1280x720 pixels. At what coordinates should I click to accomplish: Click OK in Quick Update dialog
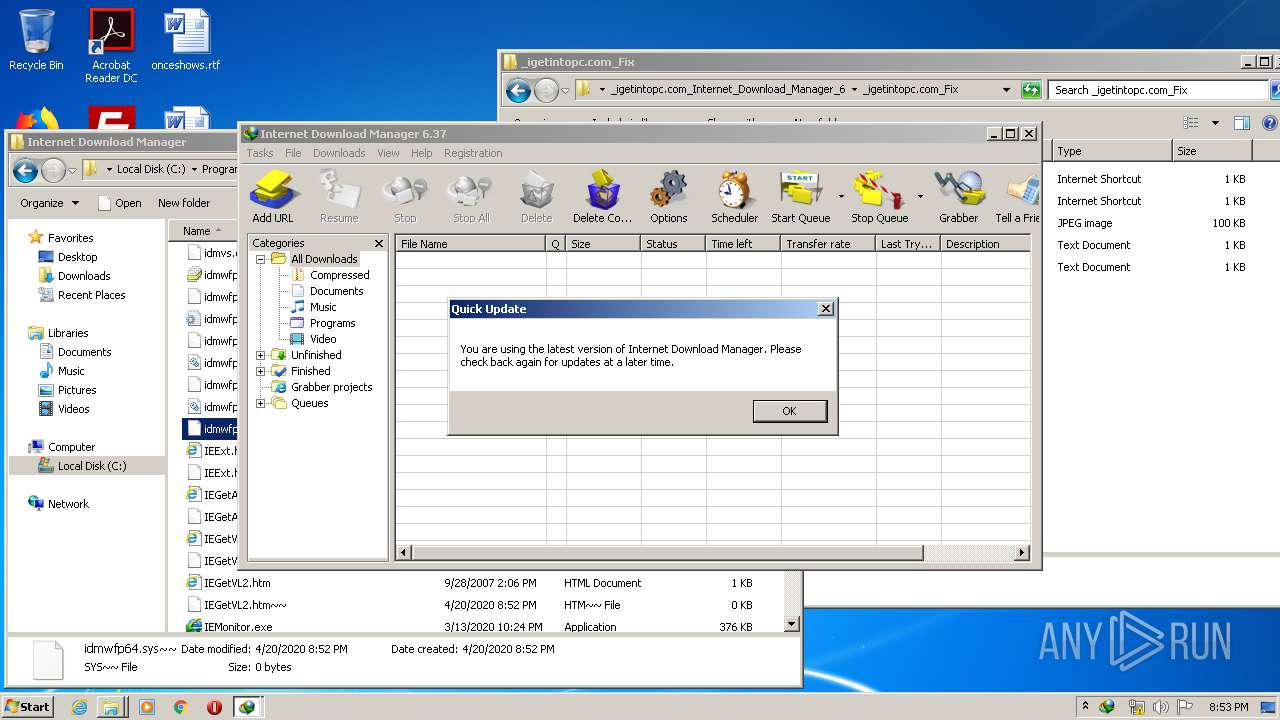[789, 411]
